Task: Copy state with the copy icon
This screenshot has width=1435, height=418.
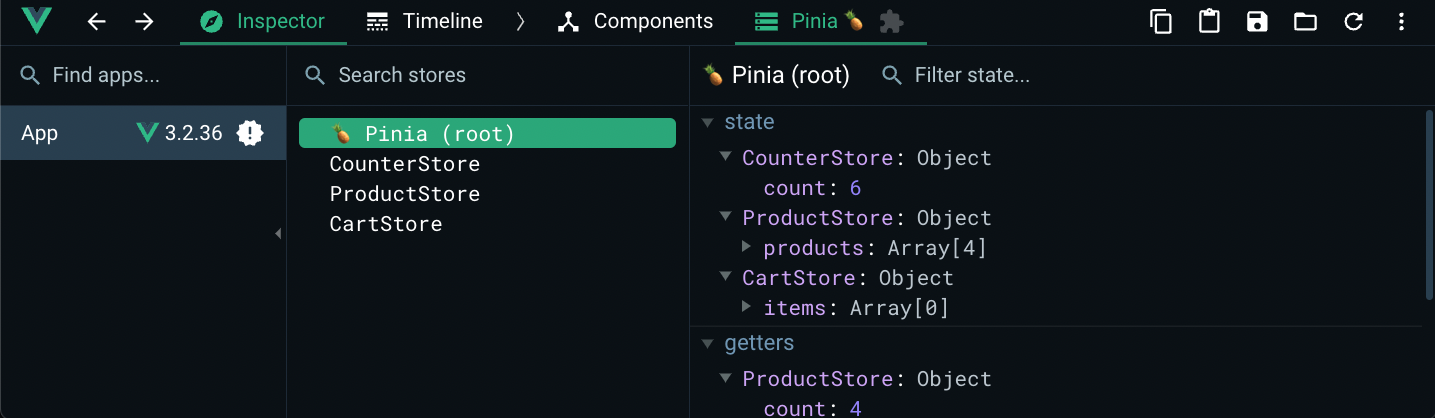Action: [x=1161, y=21]
